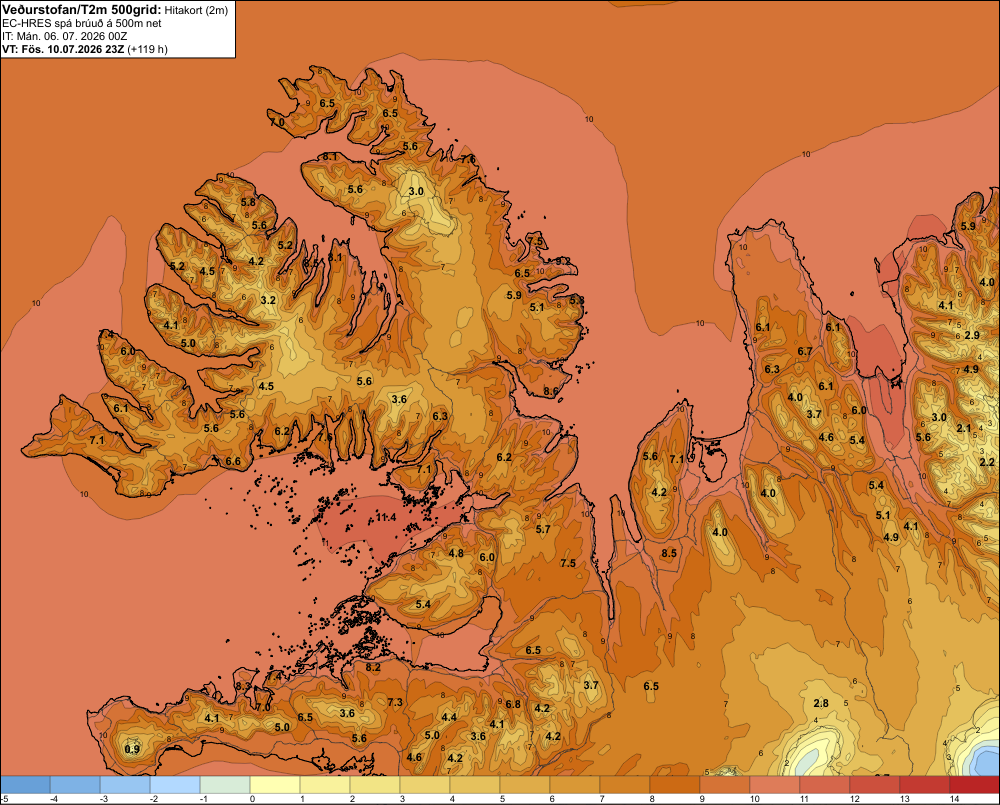Click the '11.4' temperature value over the bay
This screenshot has width=1000, height=805.
[386, 517]
